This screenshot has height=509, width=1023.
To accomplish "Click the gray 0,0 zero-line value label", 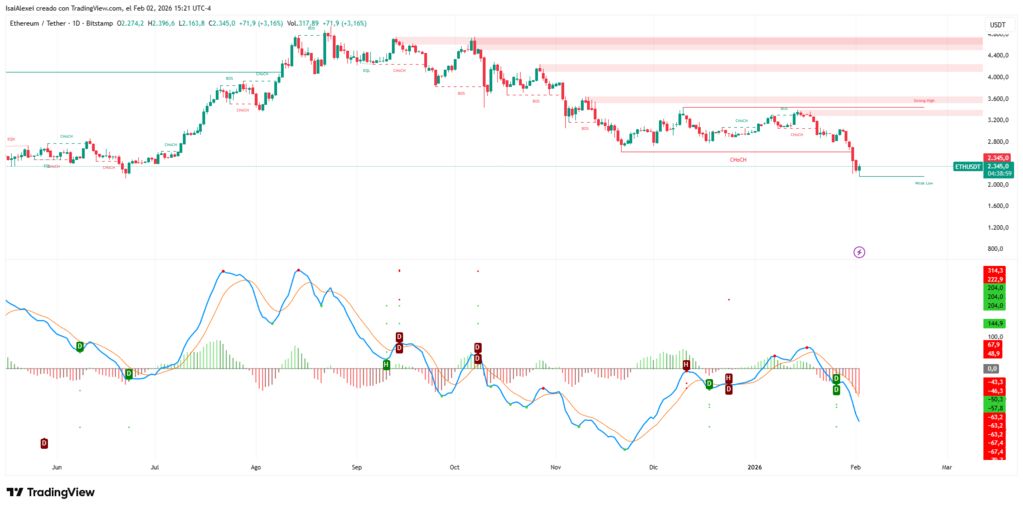I will tap(997, 368).
